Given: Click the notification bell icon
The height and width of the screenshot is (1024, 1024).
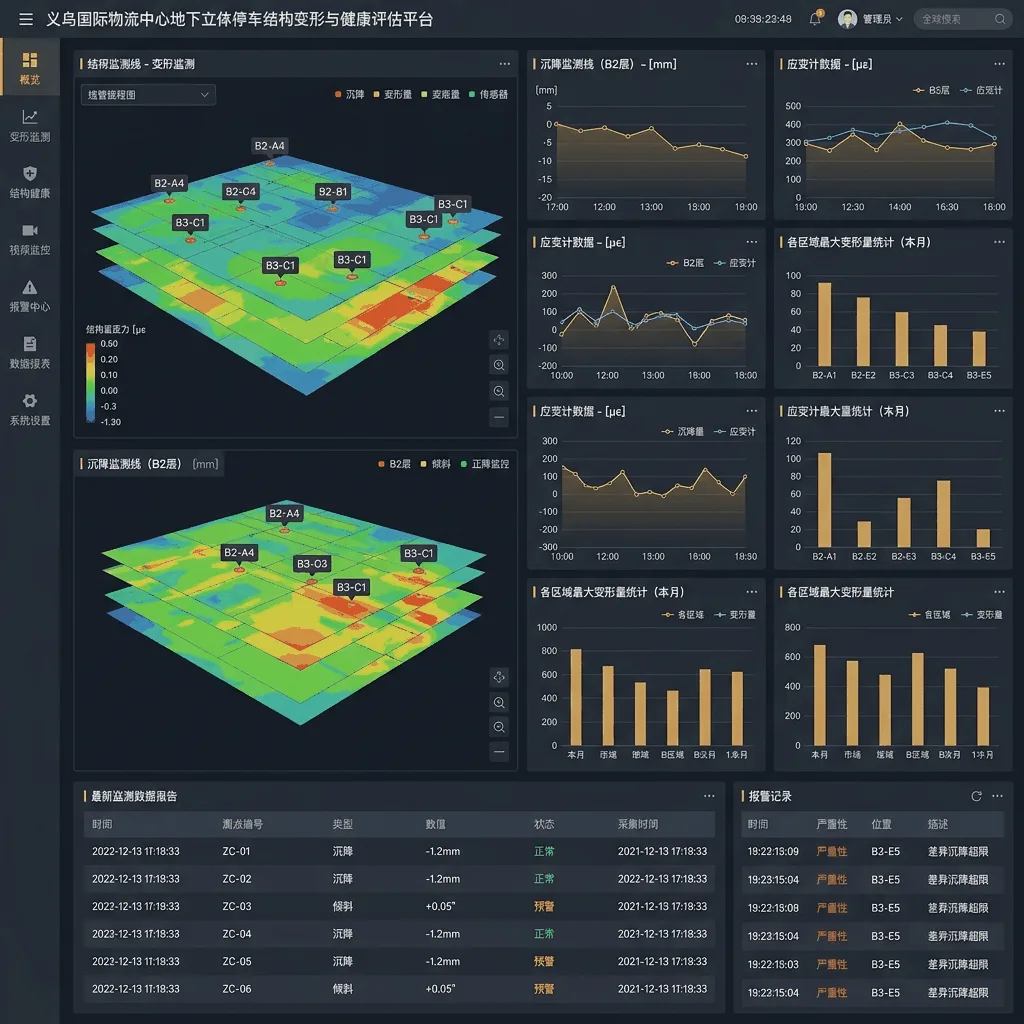Looking at the screenshot, I should [815, 18].
